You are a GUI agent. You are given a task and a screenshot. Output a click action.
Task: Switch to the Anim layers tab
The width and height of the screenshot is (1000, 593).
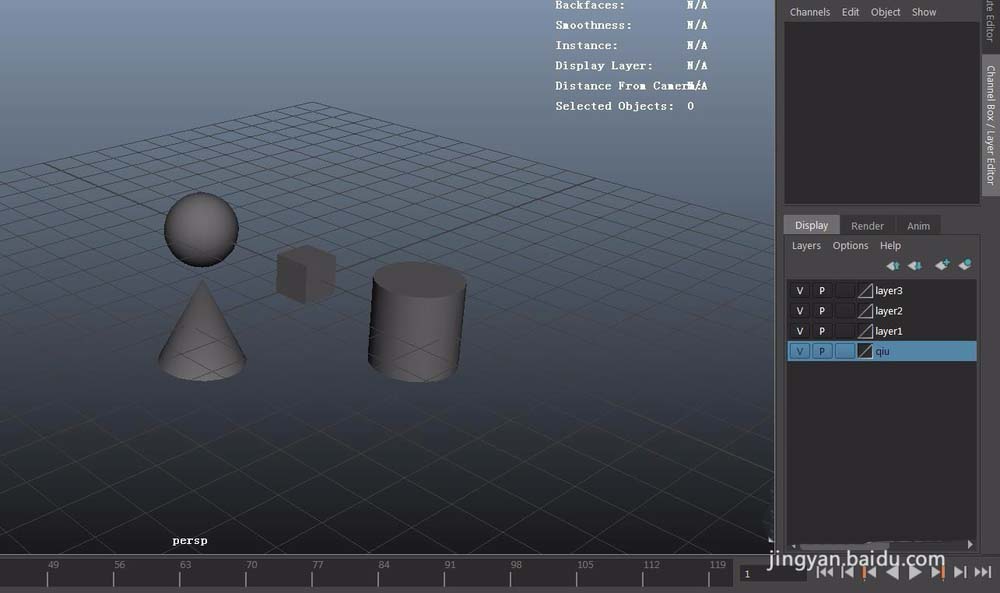(x=918, y=226)
